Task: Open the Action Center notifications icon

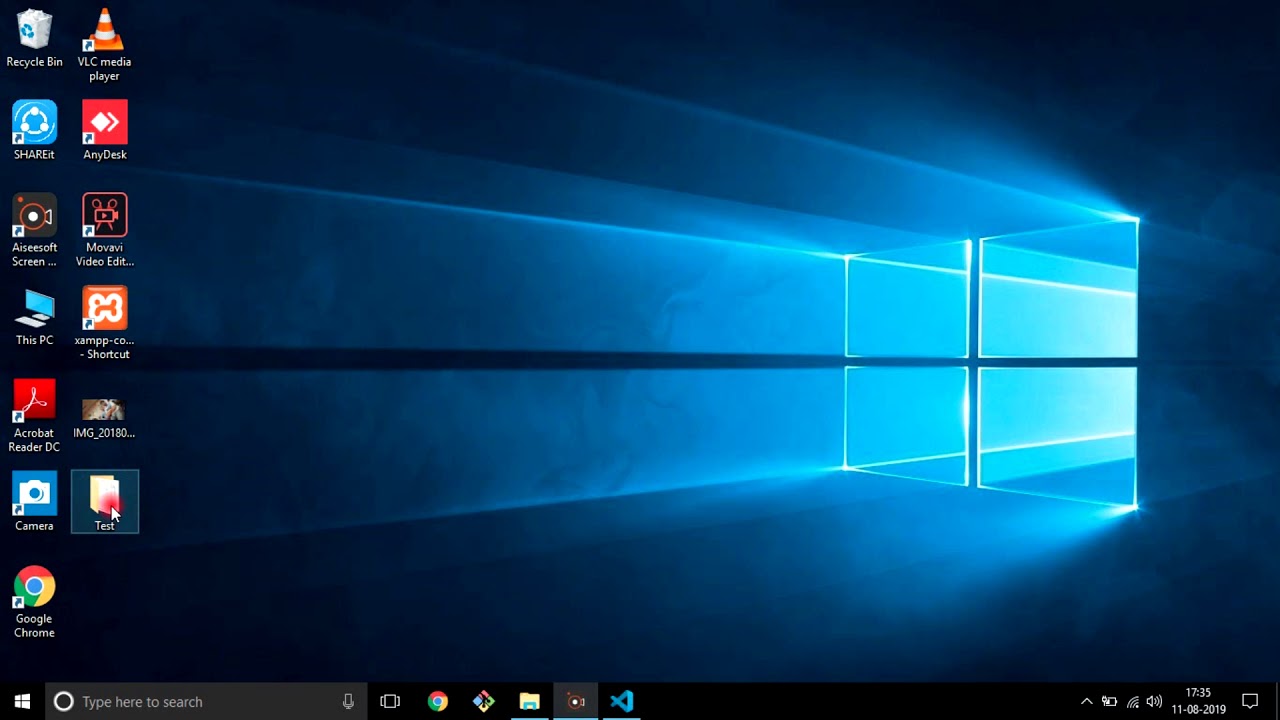Action: pos(1250,701)
